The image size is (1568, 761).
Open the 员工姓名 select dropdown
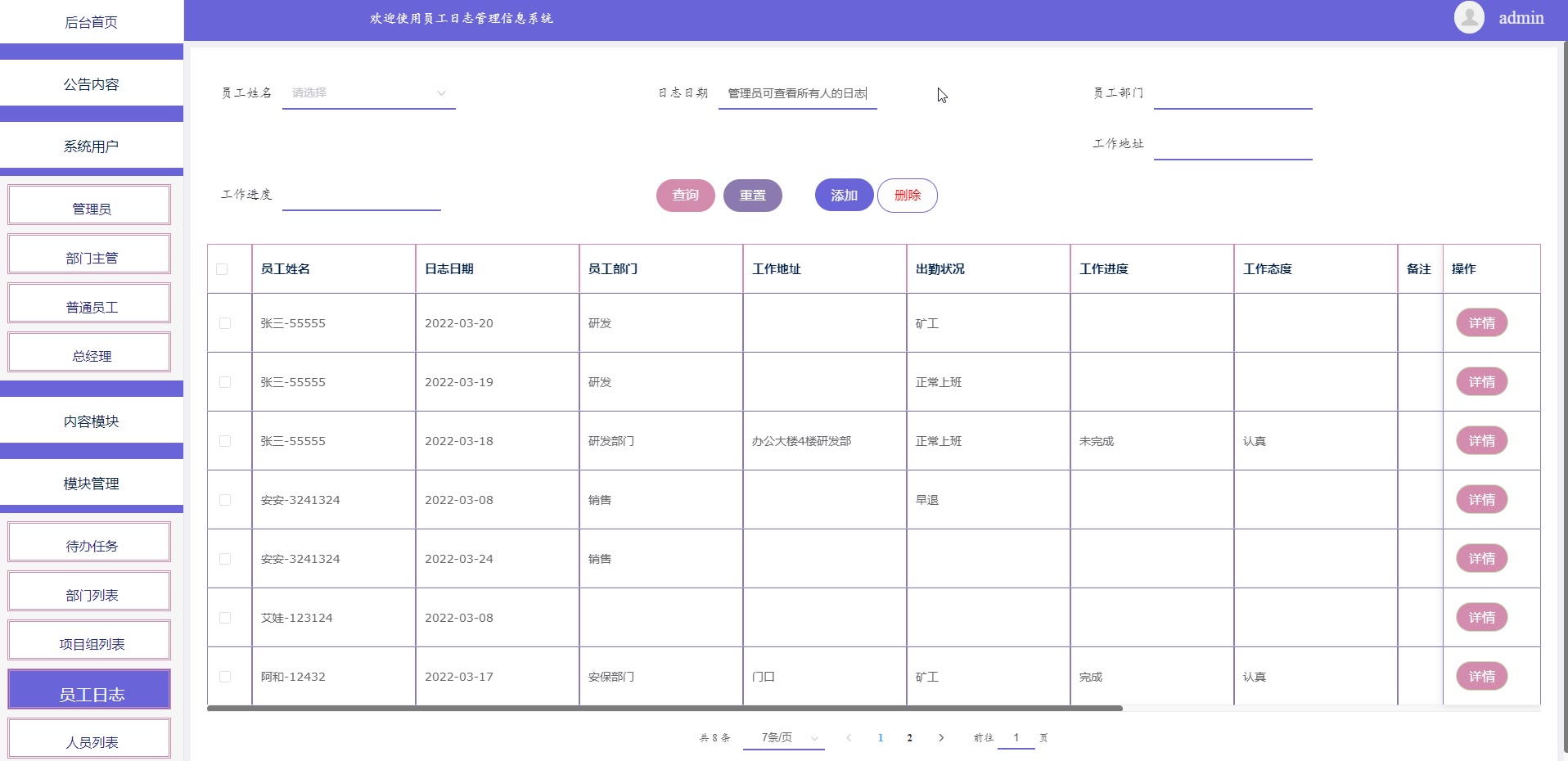pyautogui.click(x=368, y=93)
